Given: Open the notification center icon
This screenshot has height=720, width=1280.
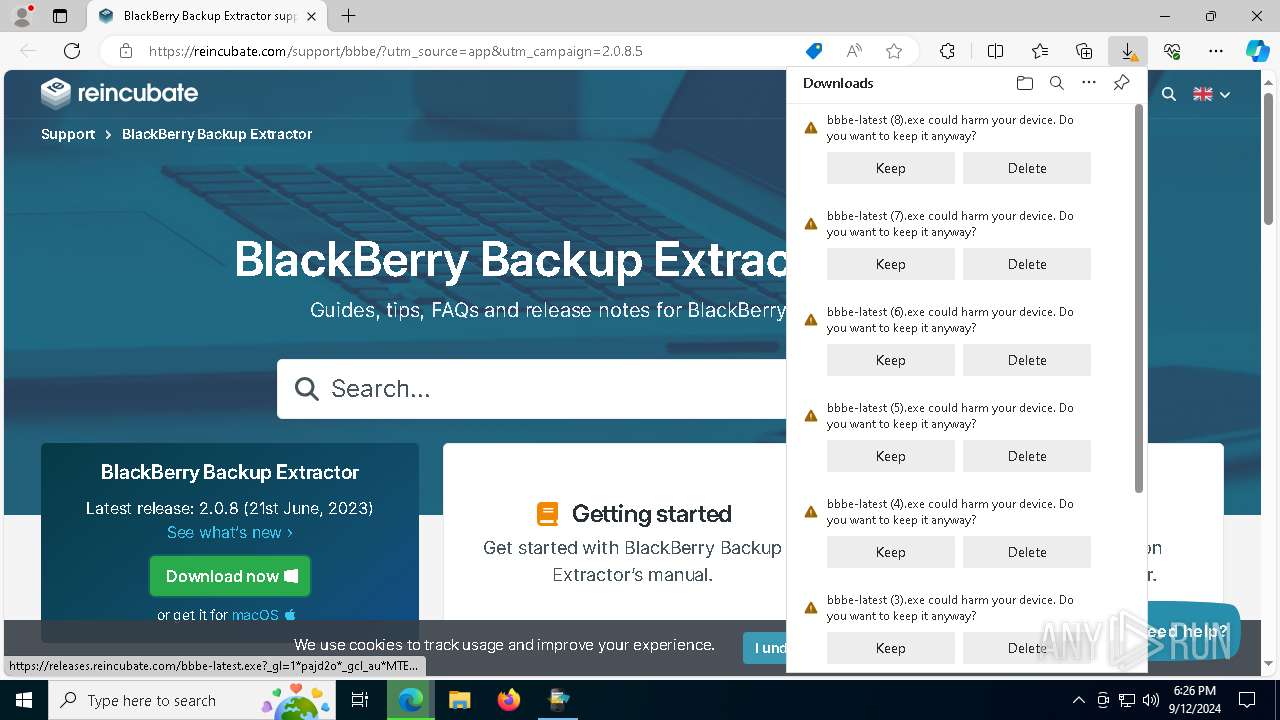Looking at the screenshot, I should tap(1247, 700).
